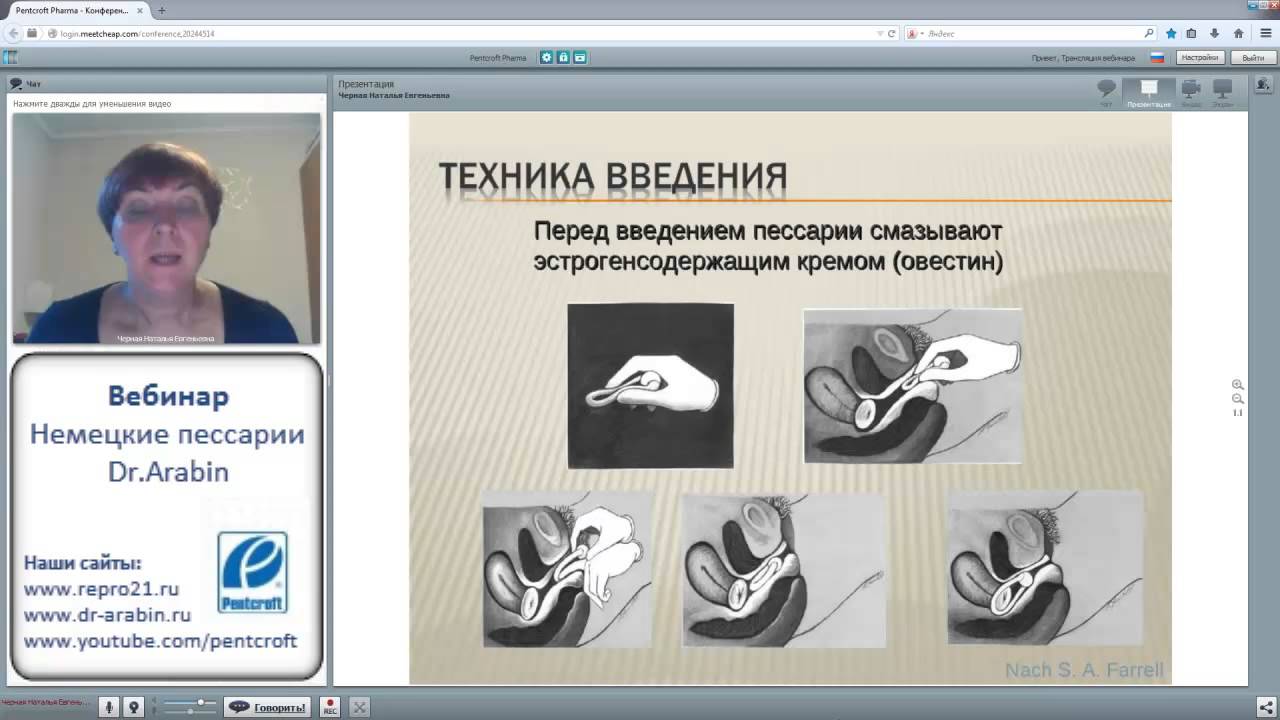Switch to the Чат view tab
This screenshot has width=1280, height=720.
(x=1106, y=93)
